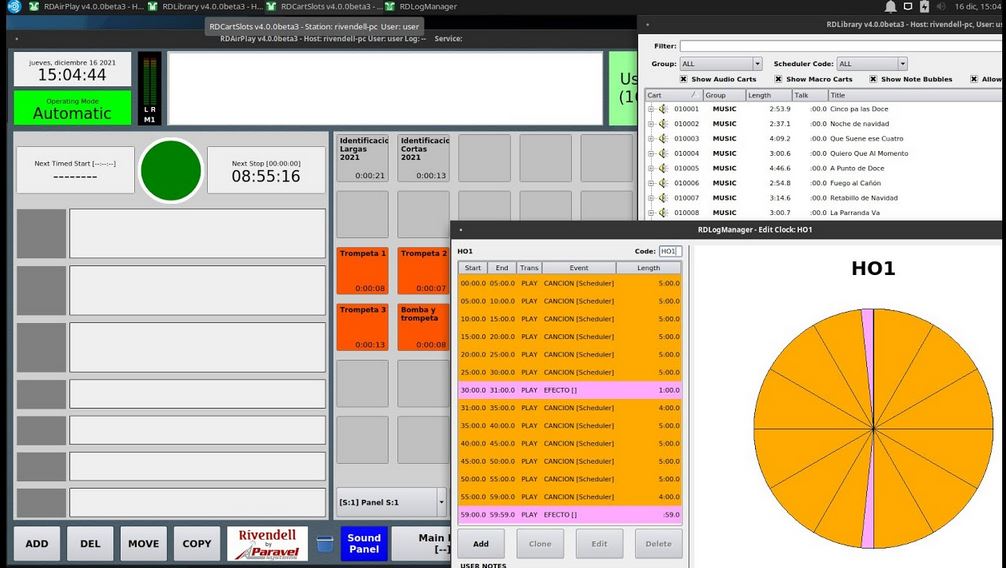Image resolution: width=1006 pixels, height=568 pixels.
Task: Open the volume indicator in the tray
Action: coord(941,6)
